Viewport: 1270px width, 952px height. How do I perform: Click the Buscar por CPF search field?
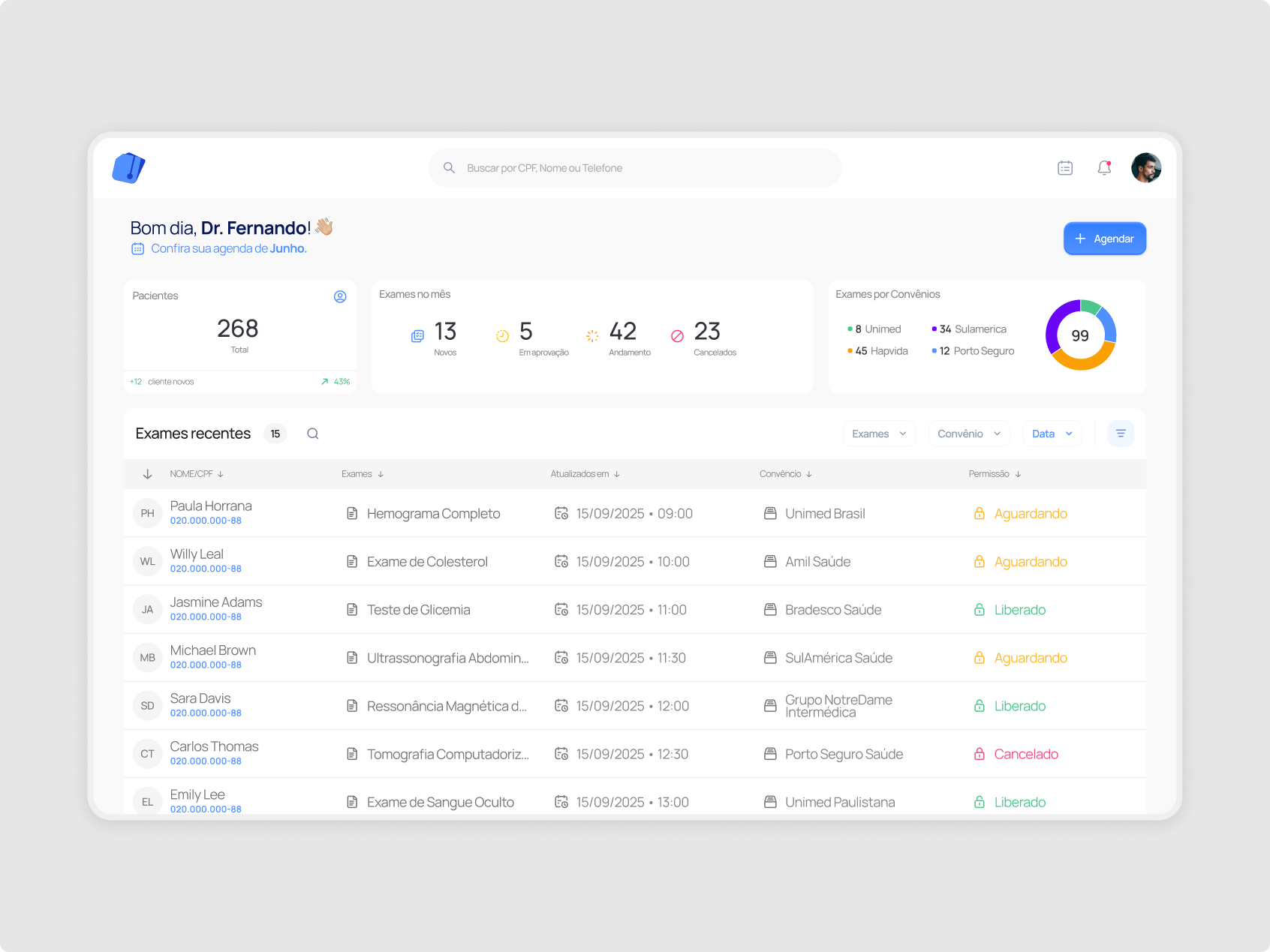click(x=635, y=168)
